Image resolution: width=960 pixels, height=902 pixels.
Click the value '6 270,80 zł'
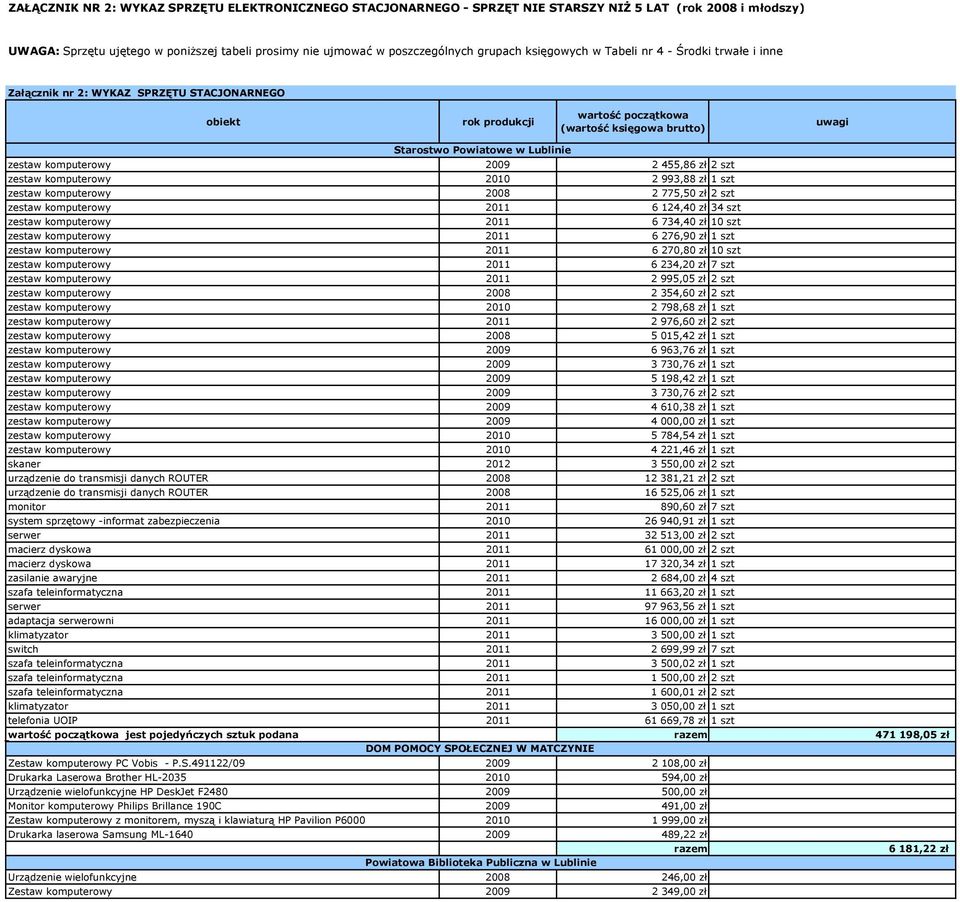679,250
